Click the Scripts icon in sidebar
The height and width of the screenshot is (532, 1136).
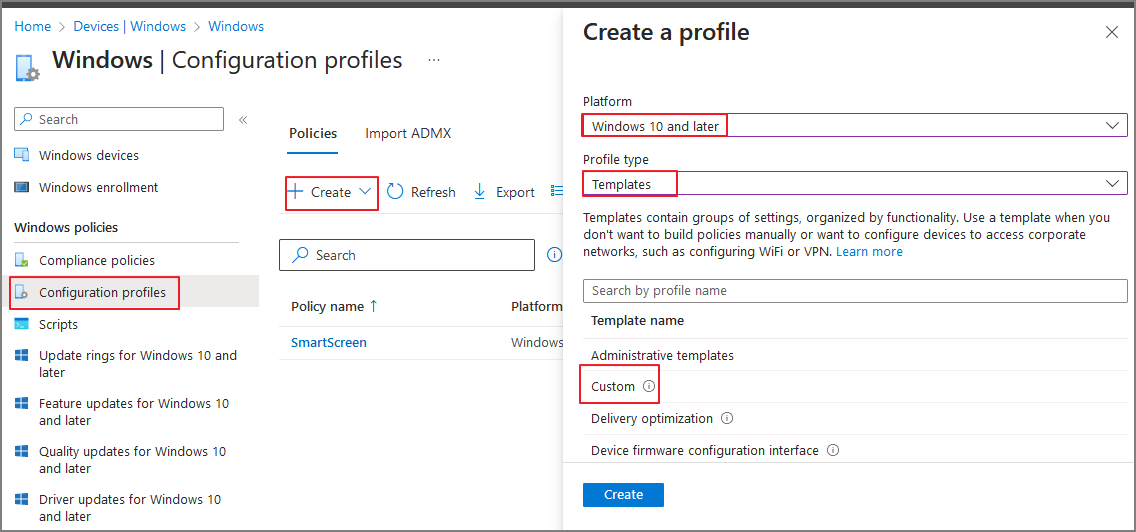click(22, 324)
